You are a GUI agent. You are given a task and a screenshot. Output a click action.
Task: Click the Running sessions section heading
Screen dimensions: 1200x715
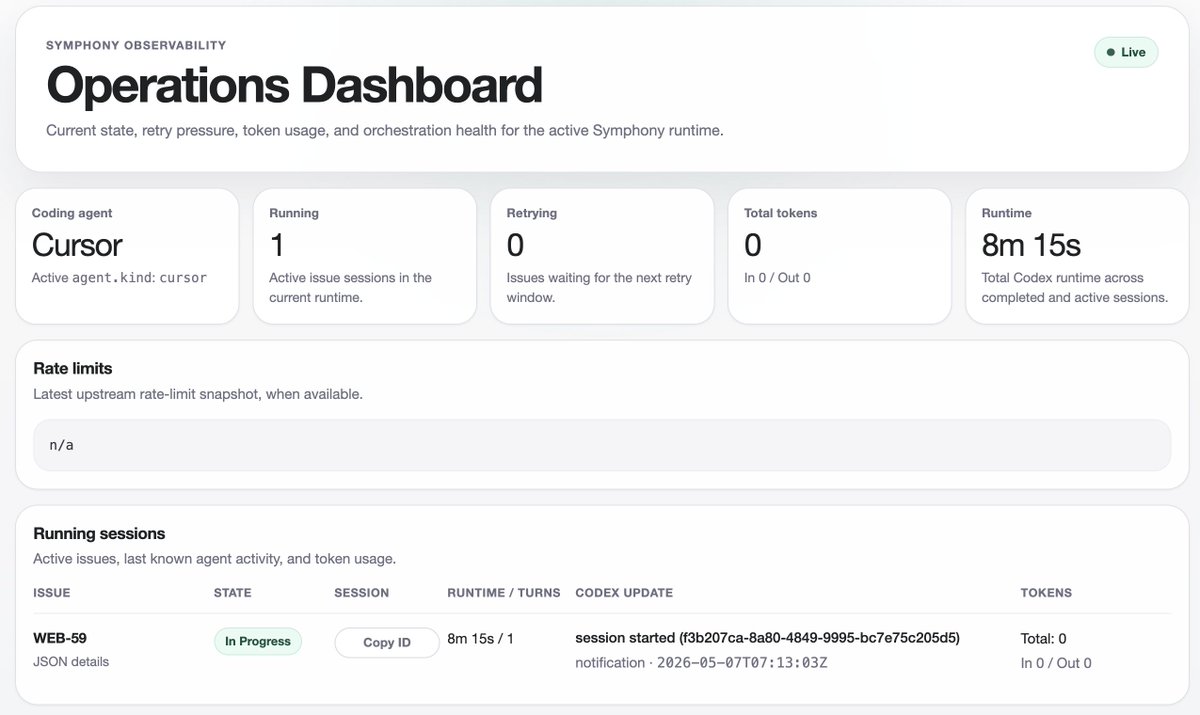[99, 533]
